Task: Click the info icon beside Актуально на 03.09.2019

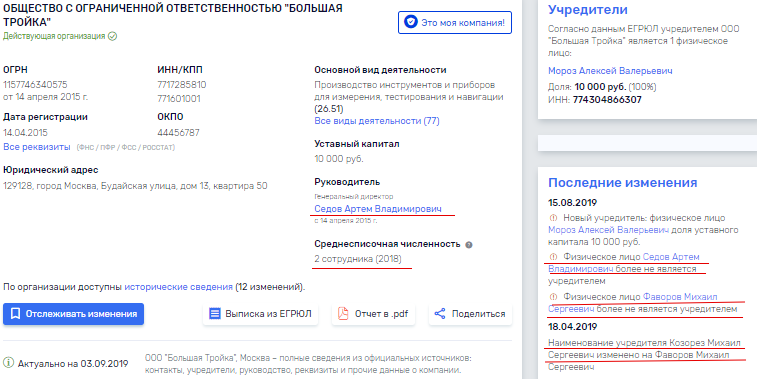Action: (x=8, y=362)
